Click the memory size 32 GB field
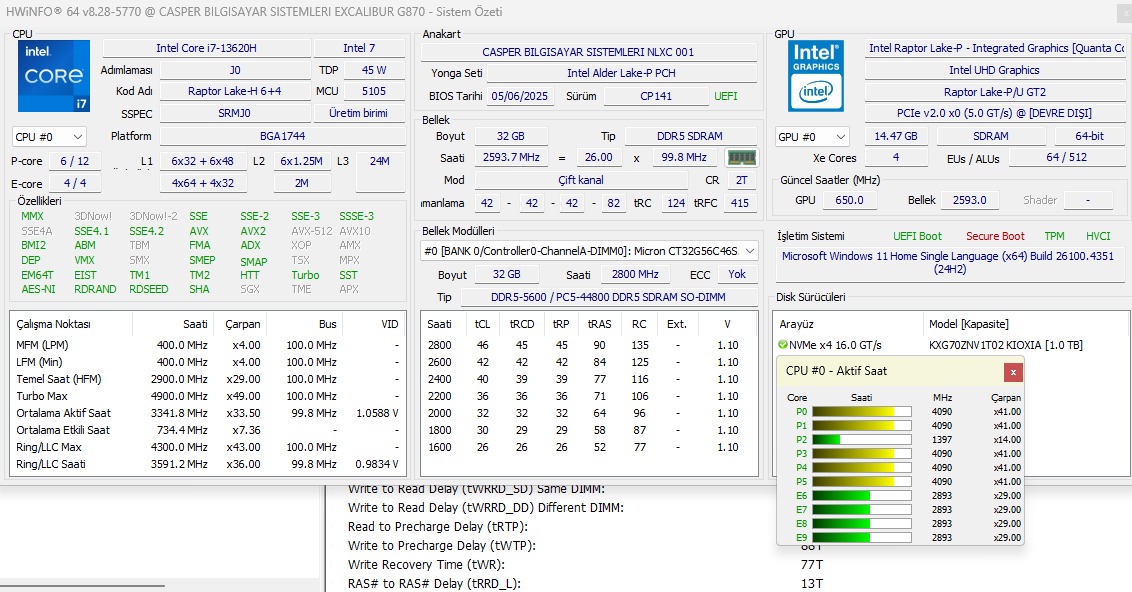This screenshot has width=1132, height=592. coord(510,136)
